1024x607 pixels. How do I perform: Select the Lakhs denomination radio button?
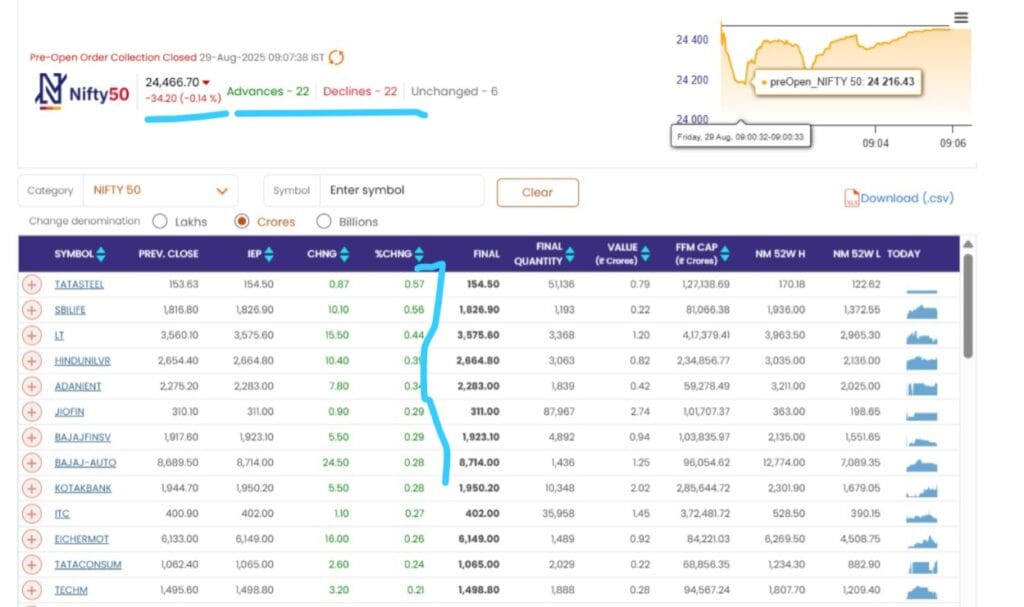point(160,222)
